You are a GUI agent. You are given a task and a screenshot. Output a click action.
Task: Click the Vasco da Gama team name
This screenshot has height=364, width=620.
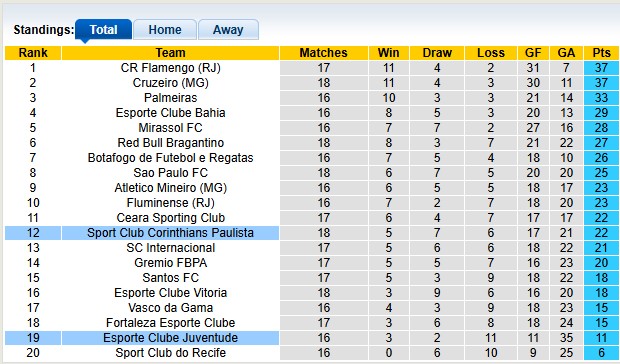pos(170,308)
